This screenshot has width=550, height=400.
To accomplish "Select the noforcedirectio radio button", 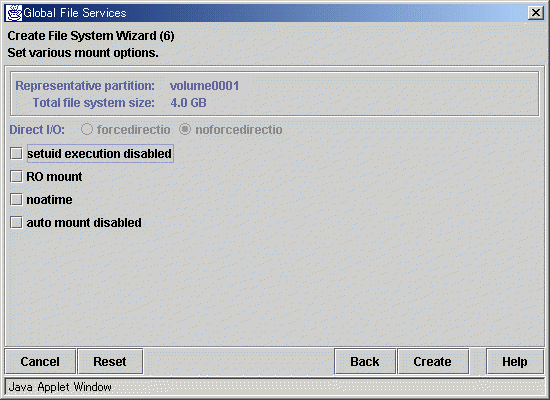I will [x=185, y=129].
